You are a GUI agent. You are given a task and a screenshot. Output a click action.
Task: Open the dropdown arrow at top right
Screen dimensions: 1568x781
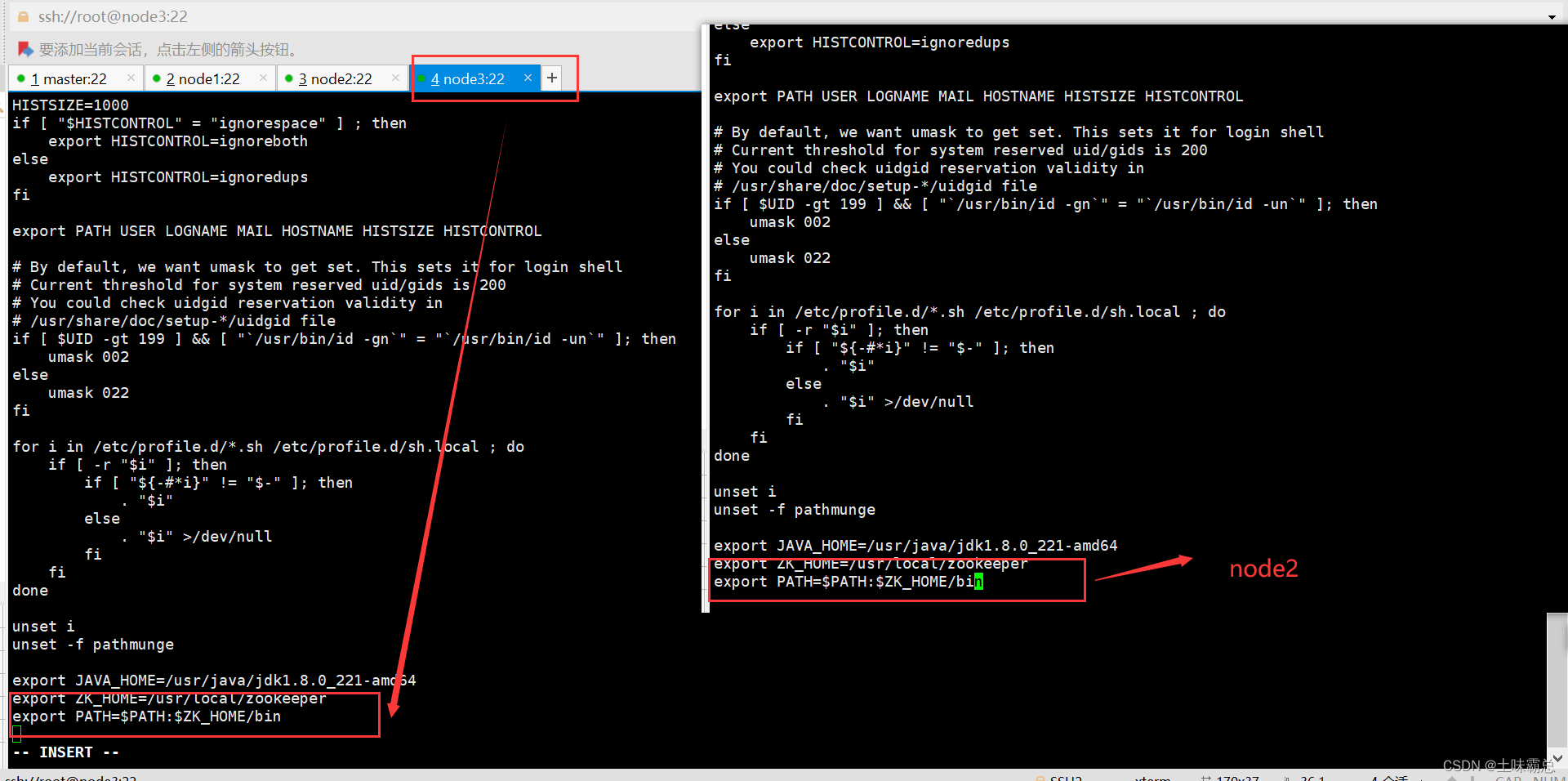point(1552,16)
